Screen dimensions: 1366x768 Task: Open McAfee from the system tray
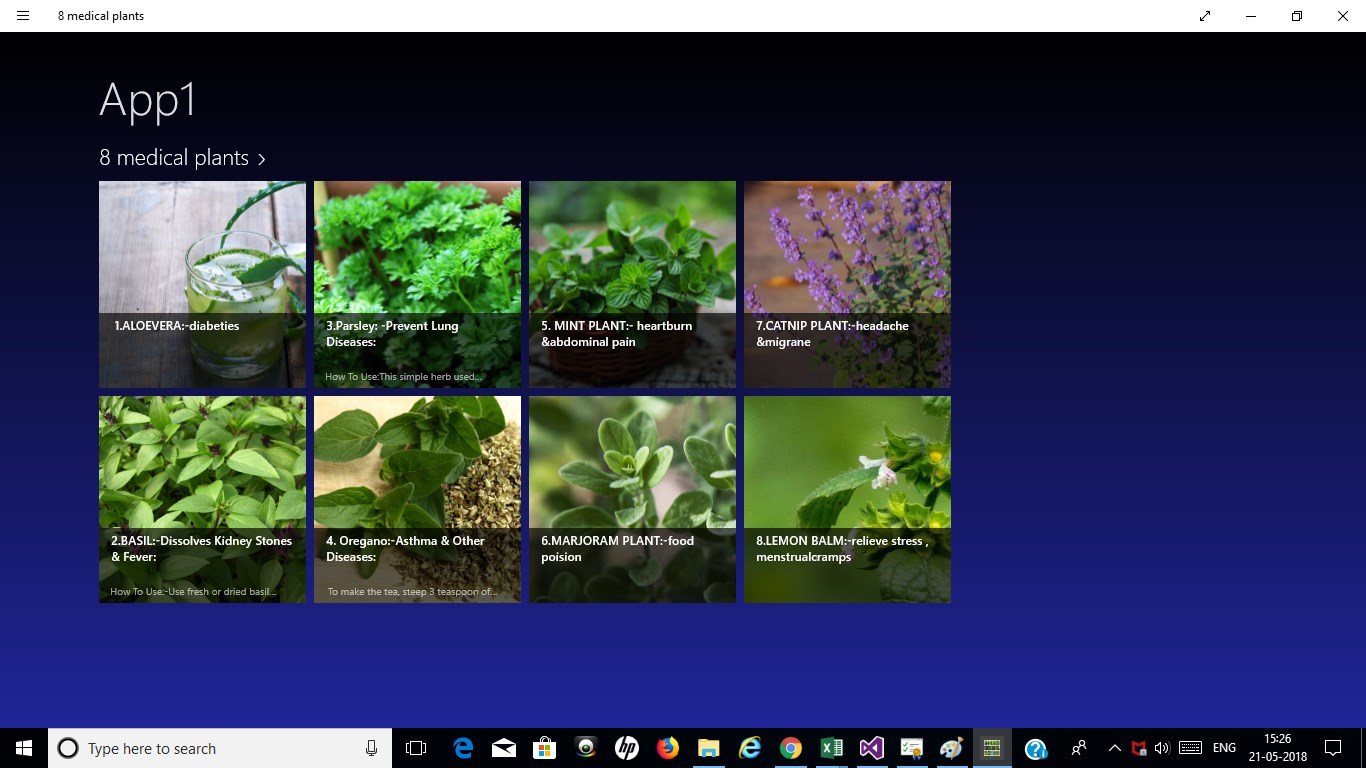[x=1139, y=747]
